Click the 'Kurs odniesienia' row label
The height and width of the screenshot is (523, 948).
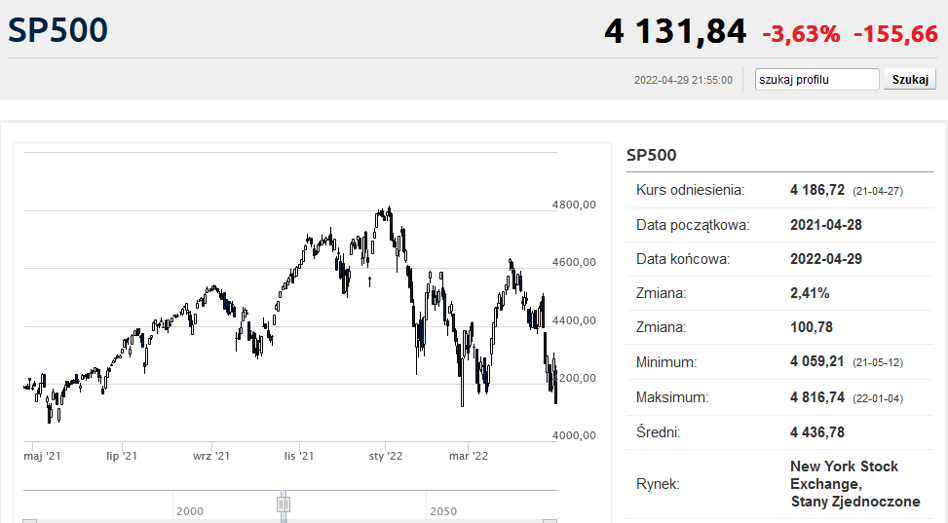coord(690,189)
